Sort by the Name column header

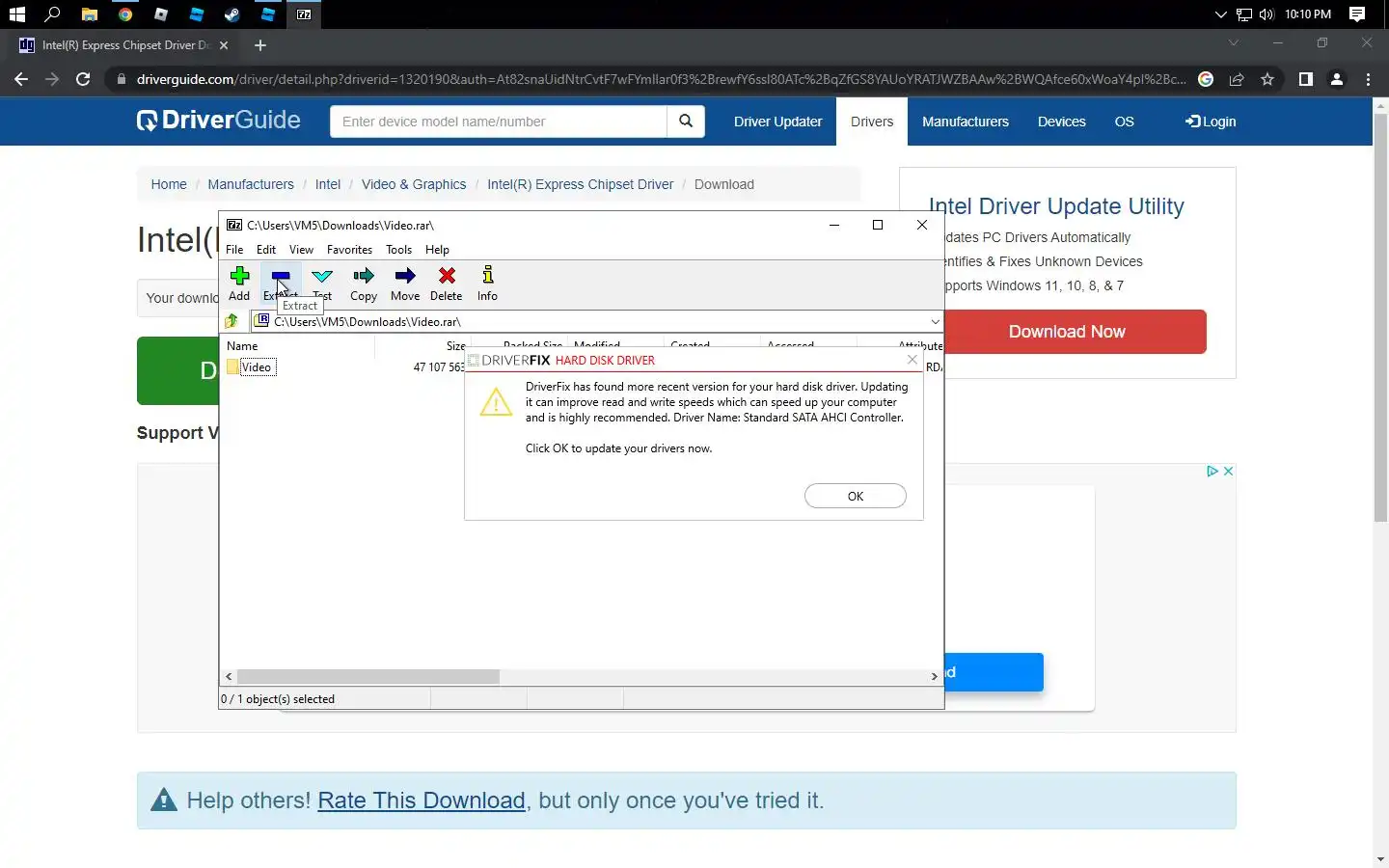tap(242, 346)
